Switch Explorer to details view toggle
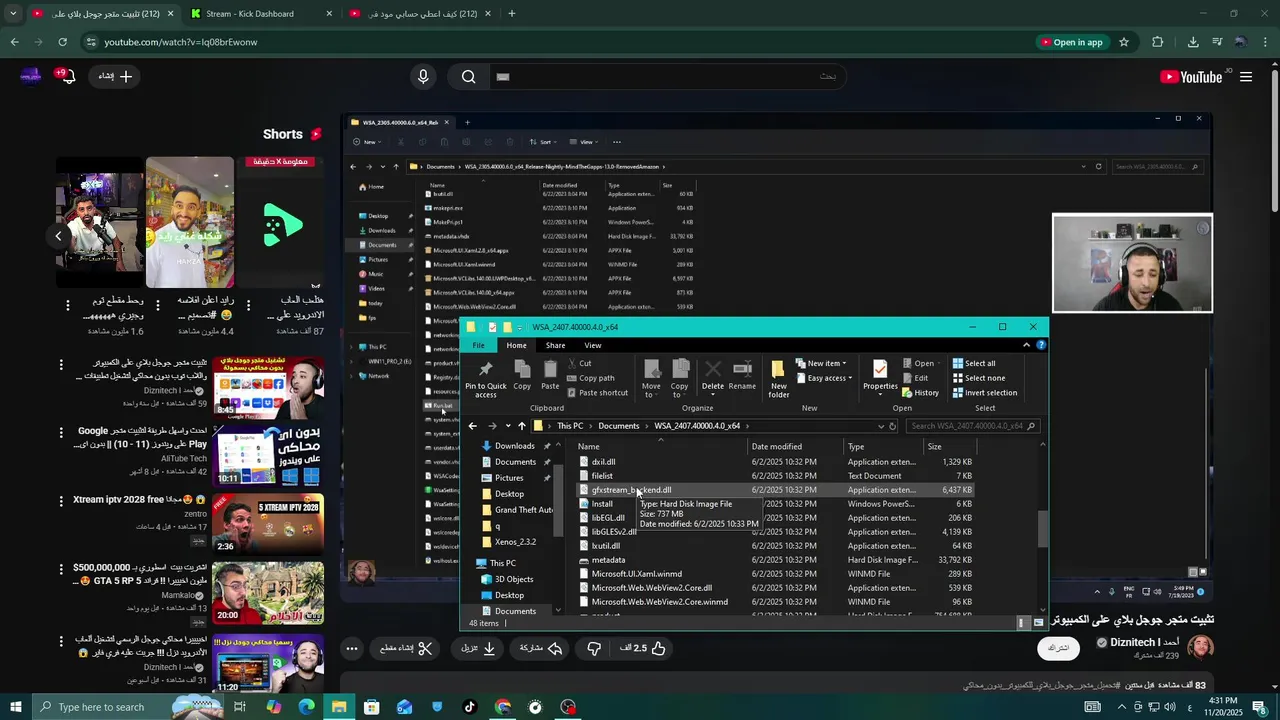This screenshot has height=720, width=1280. click(1022, 623)
